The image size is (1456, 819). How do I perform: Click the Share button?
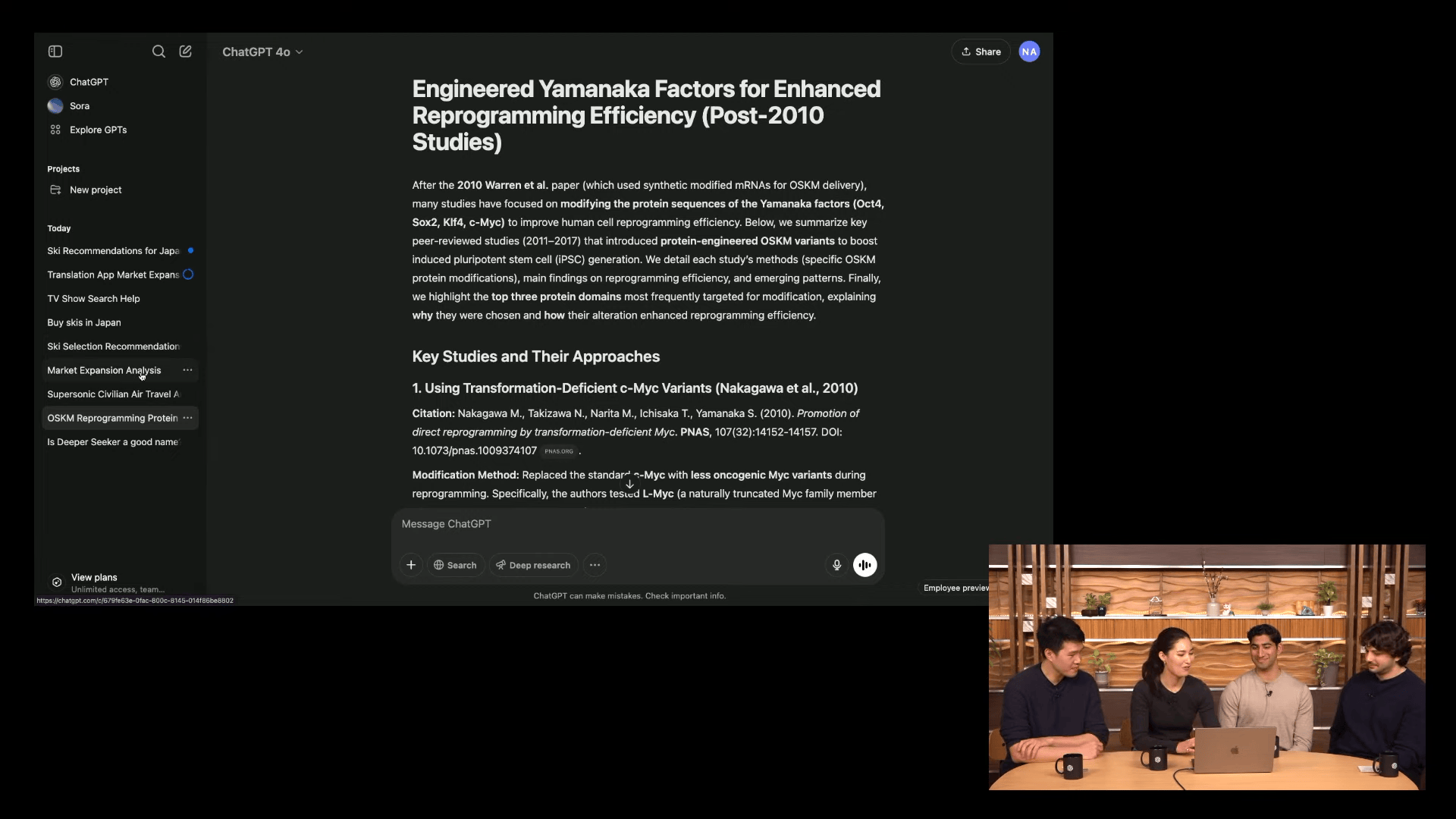(981, 52)
